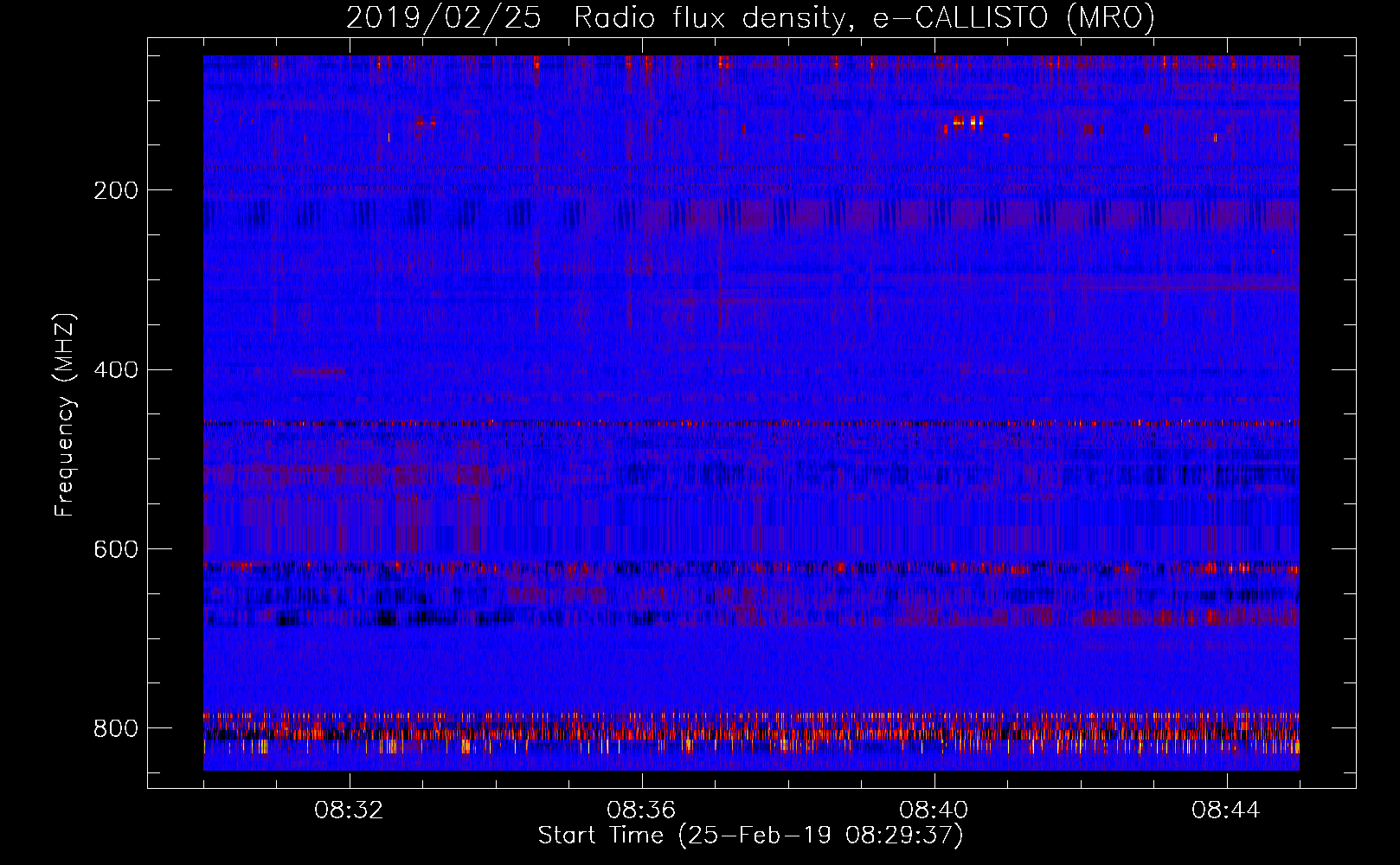Click the 800 frequency tick label
This screenshot has height=865, width=1400.
[x=116, y=728]
